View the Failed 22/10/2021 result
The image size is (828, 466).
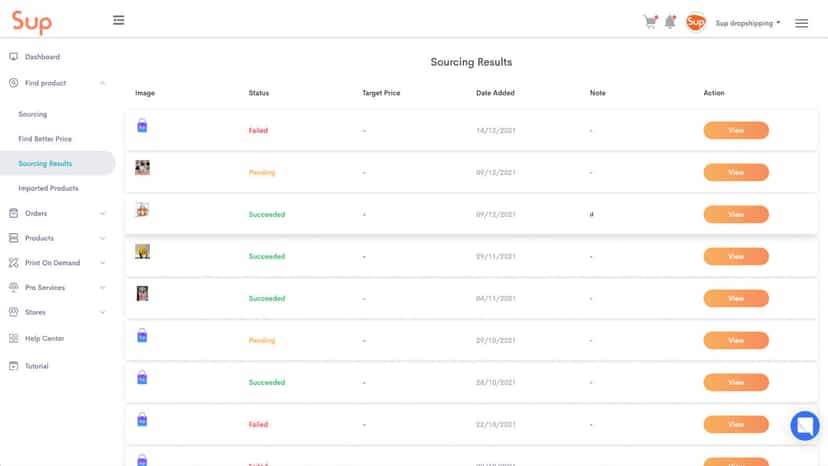pyautogui.click(x=736, y=424)
